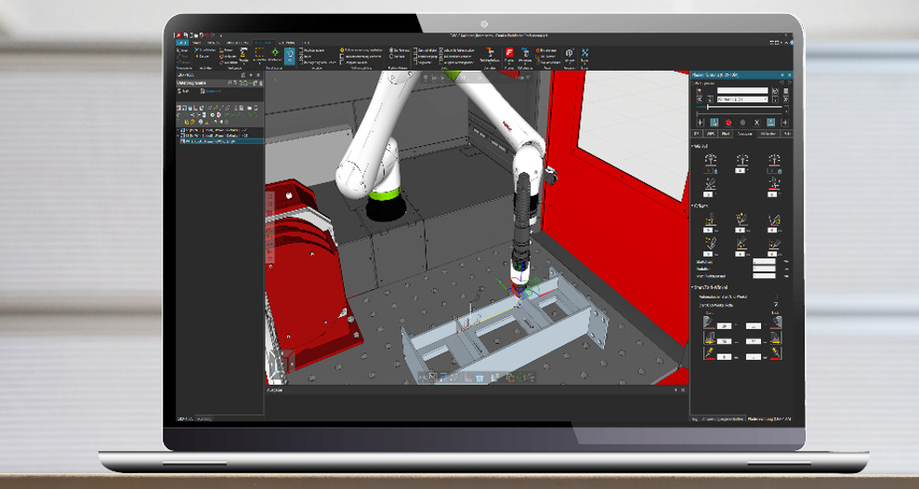Screen dimensions: 919x489
Task: Toggle the lock beside the first torch value
Action: click(717, 171)
